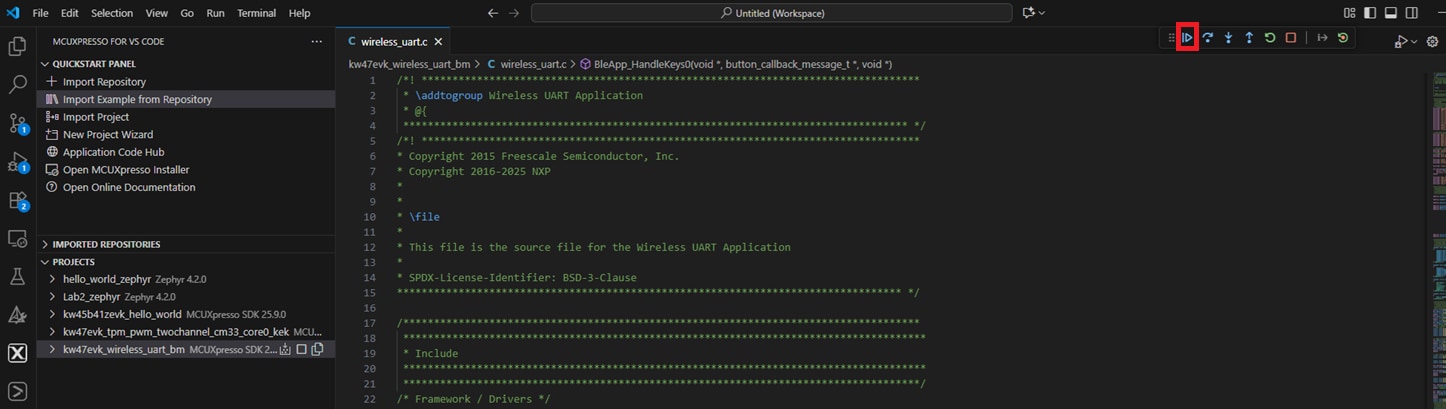Click Import Example from Repository
Screen dimensions: 1446x409
click(137, 99)
